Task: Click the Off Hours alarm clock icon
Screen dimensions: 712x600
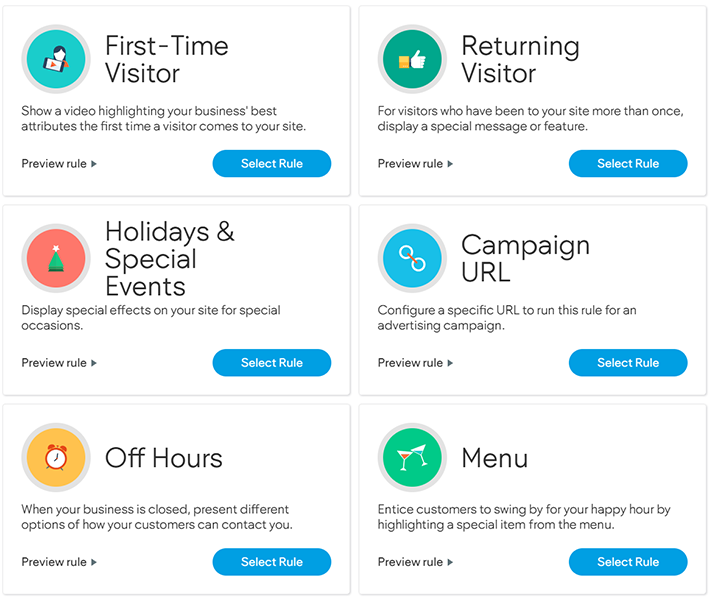Action: coord(56,458)
